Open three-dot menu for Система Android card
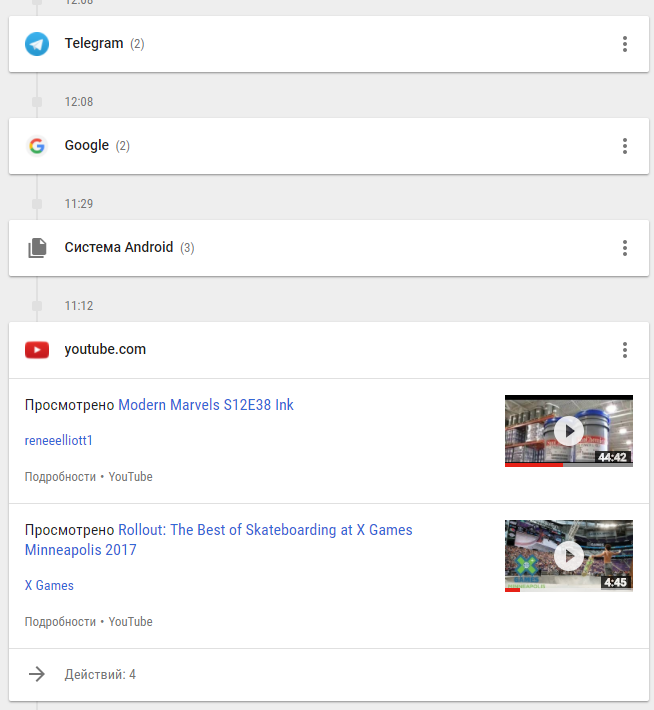The height and width of the screenshot is (710, 654). tap(625, 248)
